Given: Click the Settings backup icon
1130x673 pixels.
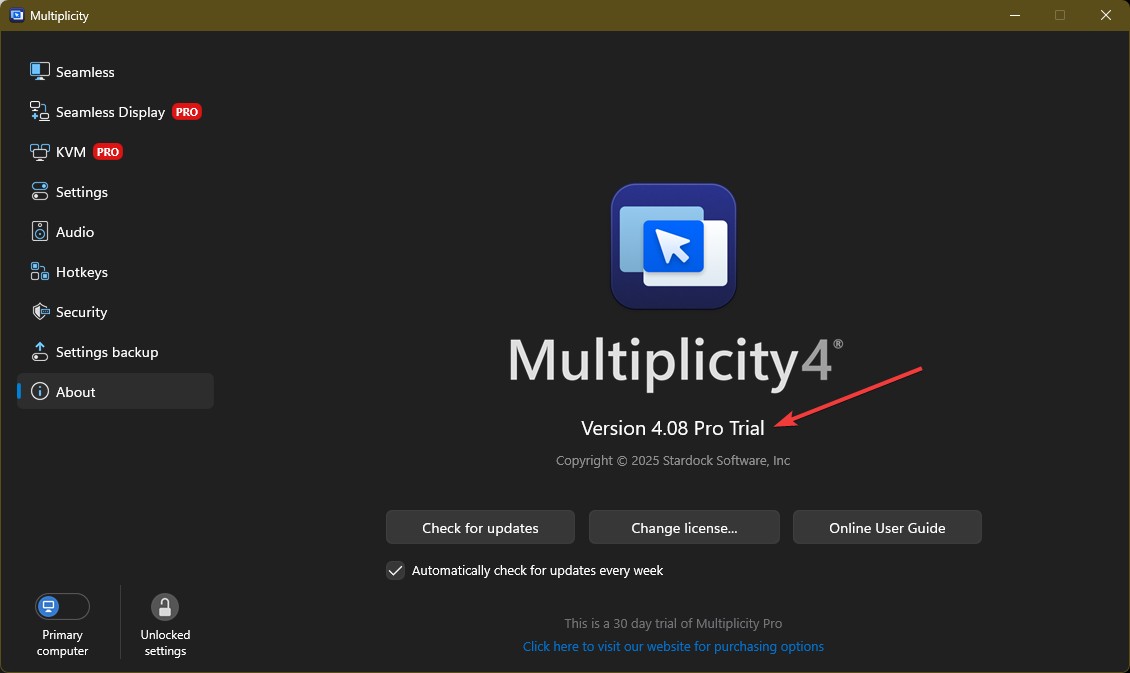Looking at the screenshot, I should pos(40,351).
